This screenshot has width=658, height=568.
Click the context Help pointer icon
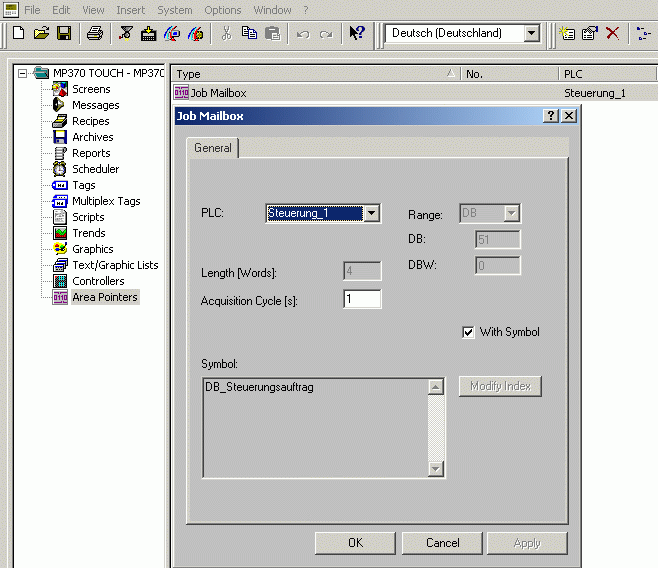tap(357, 33)
